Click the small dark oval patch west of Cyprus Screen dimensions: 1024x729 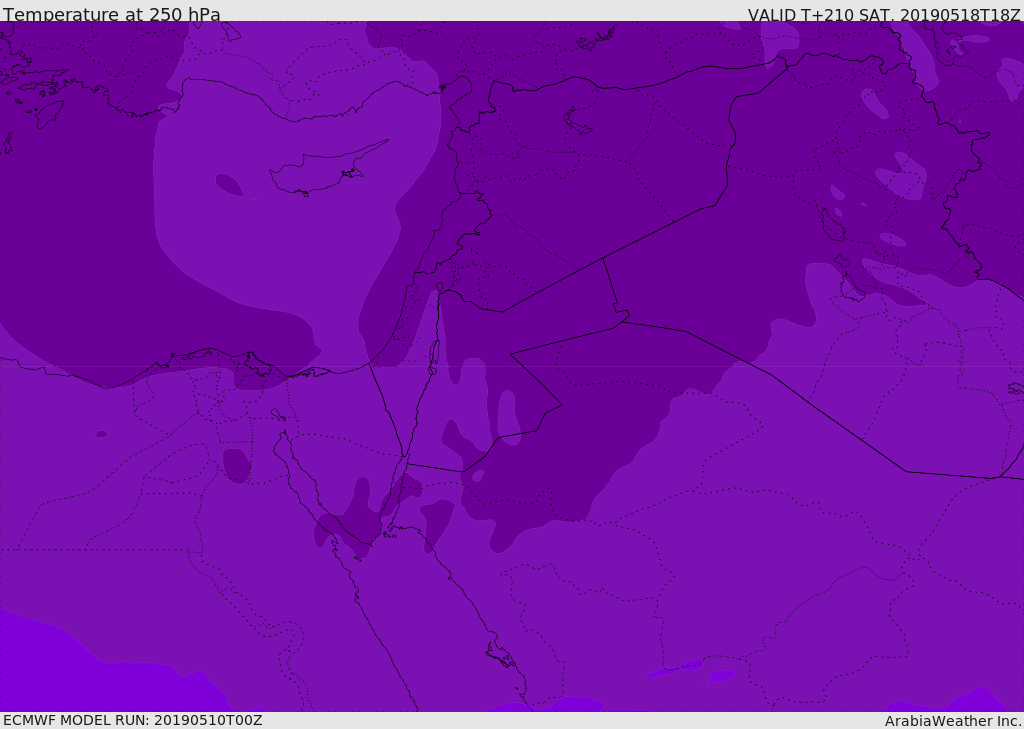tap(229, 184)
